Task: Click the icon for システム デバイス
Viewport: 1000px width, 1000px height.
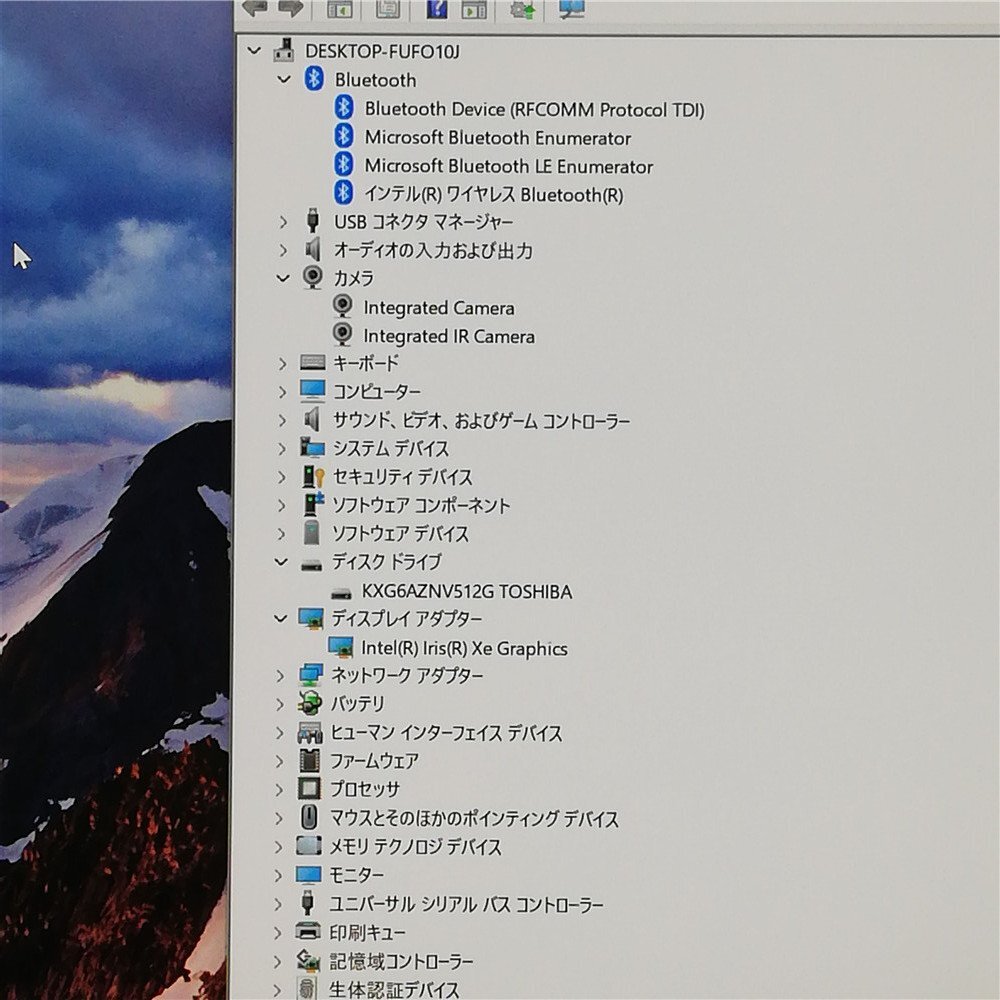Action: click(x=312, y=447)
